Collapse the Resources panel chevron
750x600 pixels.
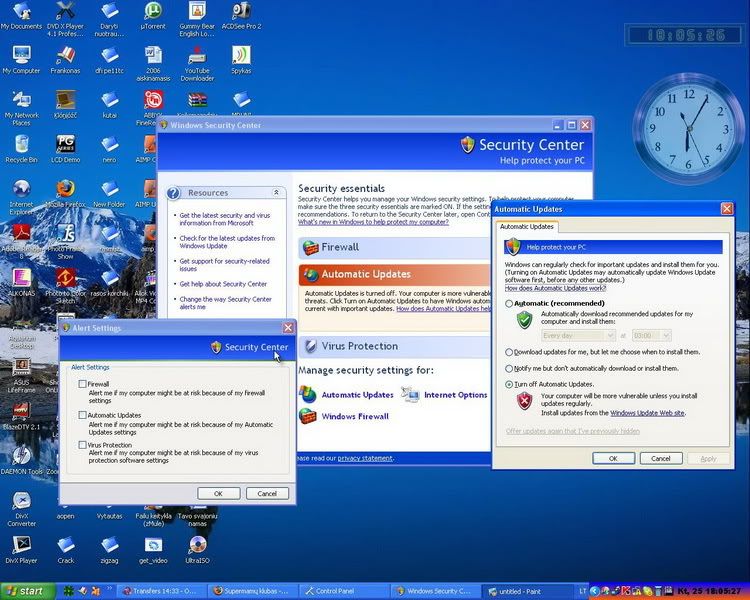point(276,192)
